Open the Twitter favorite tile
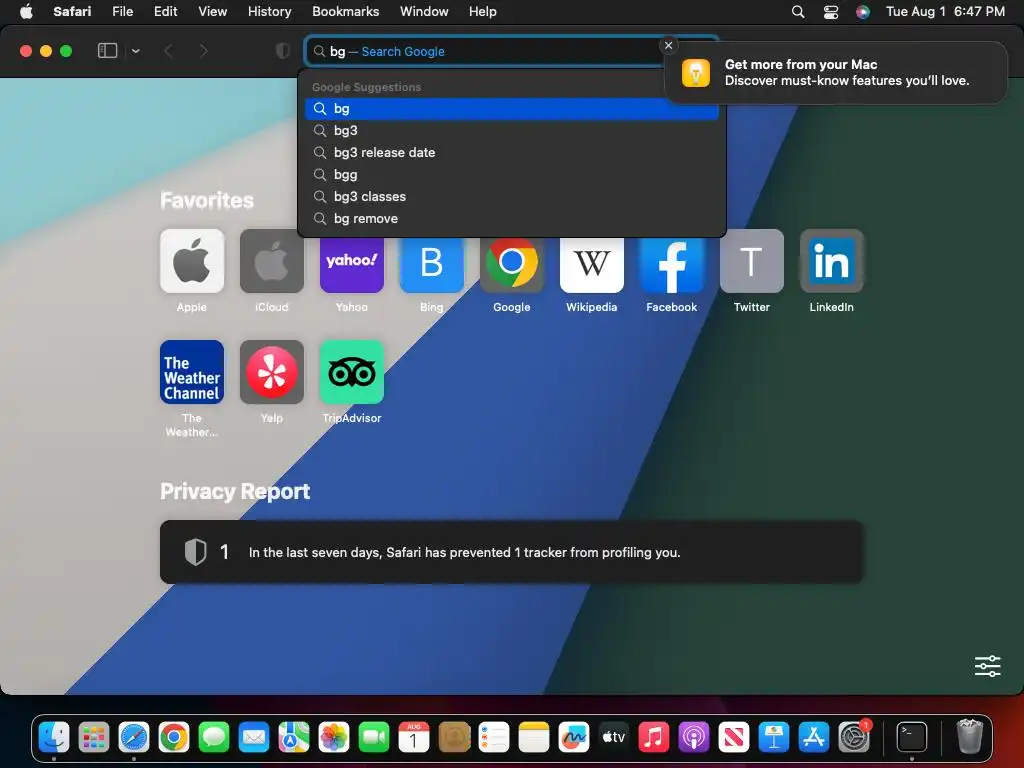This screenshot has height=768, width=1024. click(x=752, y=261)
